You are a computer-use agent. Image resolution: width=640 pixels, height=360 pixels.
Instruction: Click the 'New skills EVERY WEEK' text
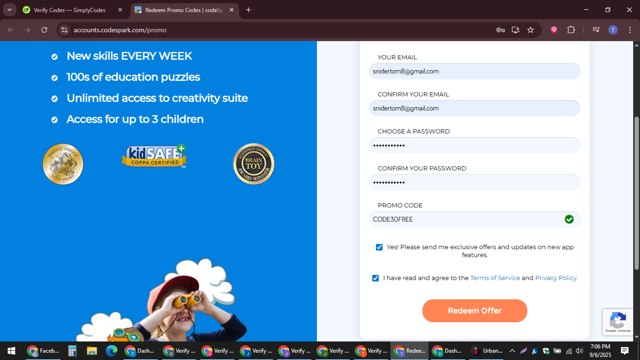[129, 56]
